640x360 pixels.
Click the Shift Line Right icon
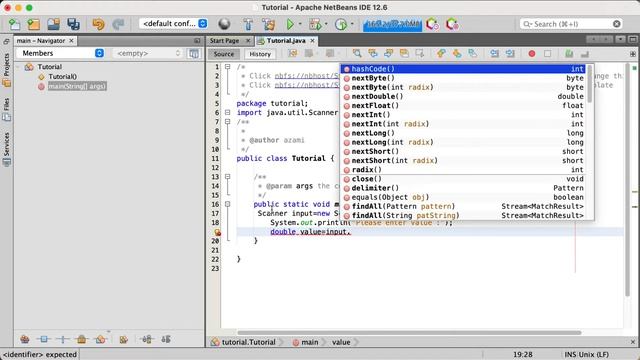pyautogui.click(x=510, y=53)
